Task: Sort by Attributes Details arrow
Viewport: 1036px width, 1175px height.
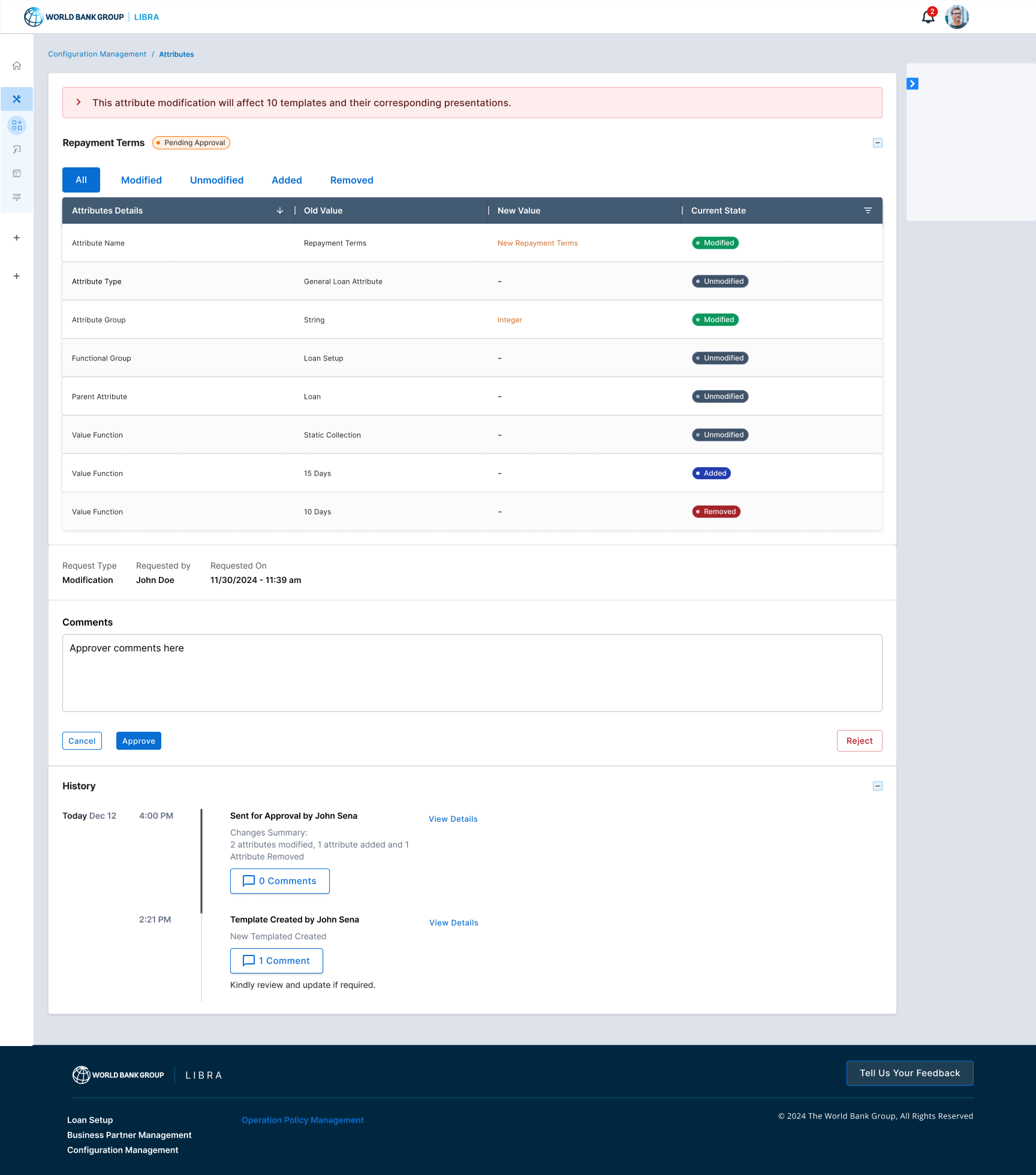Action: (x=280, y=211)
